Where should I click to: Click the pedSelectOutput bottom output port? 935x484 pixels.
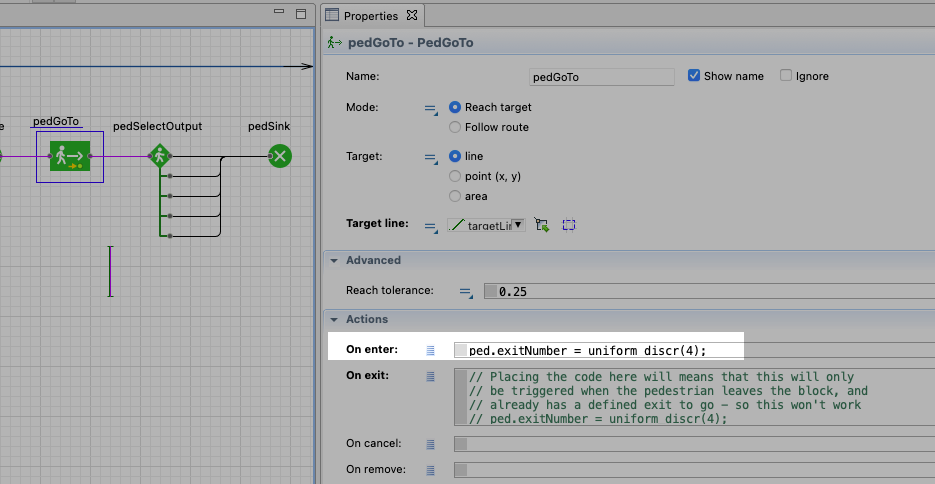pos(170,236)
